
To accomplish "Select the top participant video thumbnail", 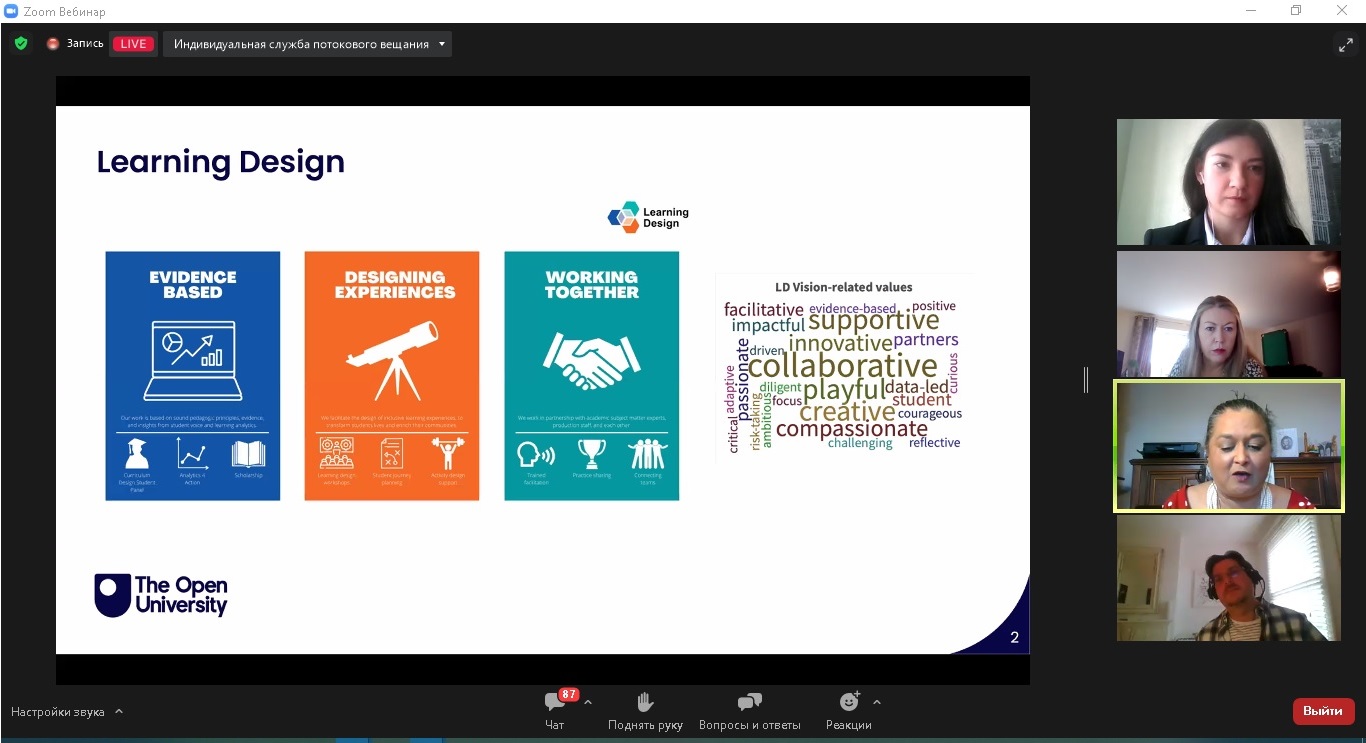I will 1228,182.
